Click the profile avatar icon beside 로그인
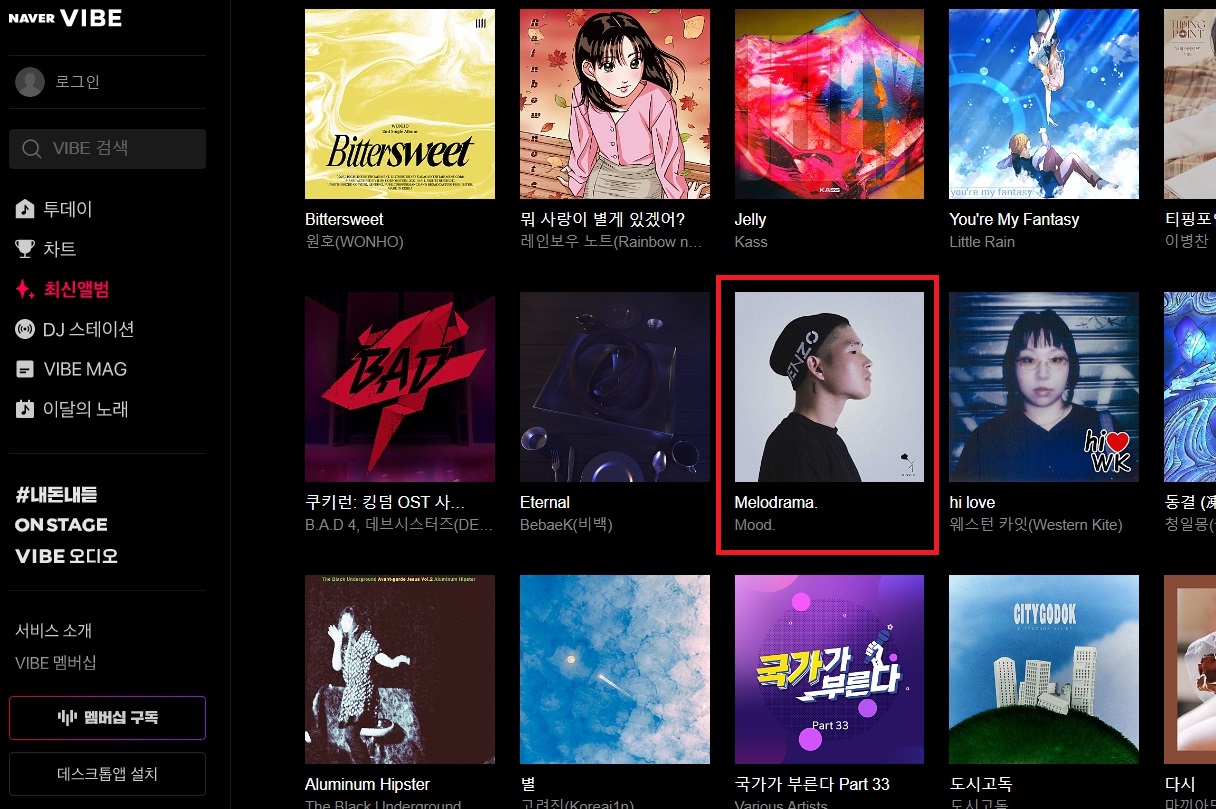1216x809 pixels. click(30, 82)
